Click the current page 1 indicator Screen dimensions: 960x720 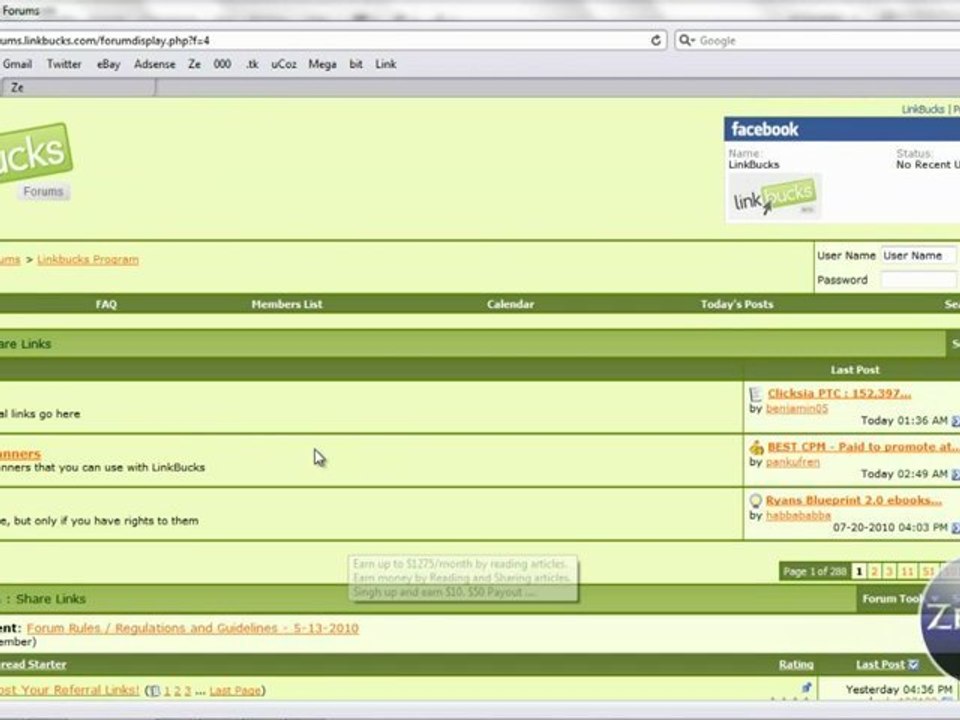[859, 571]
